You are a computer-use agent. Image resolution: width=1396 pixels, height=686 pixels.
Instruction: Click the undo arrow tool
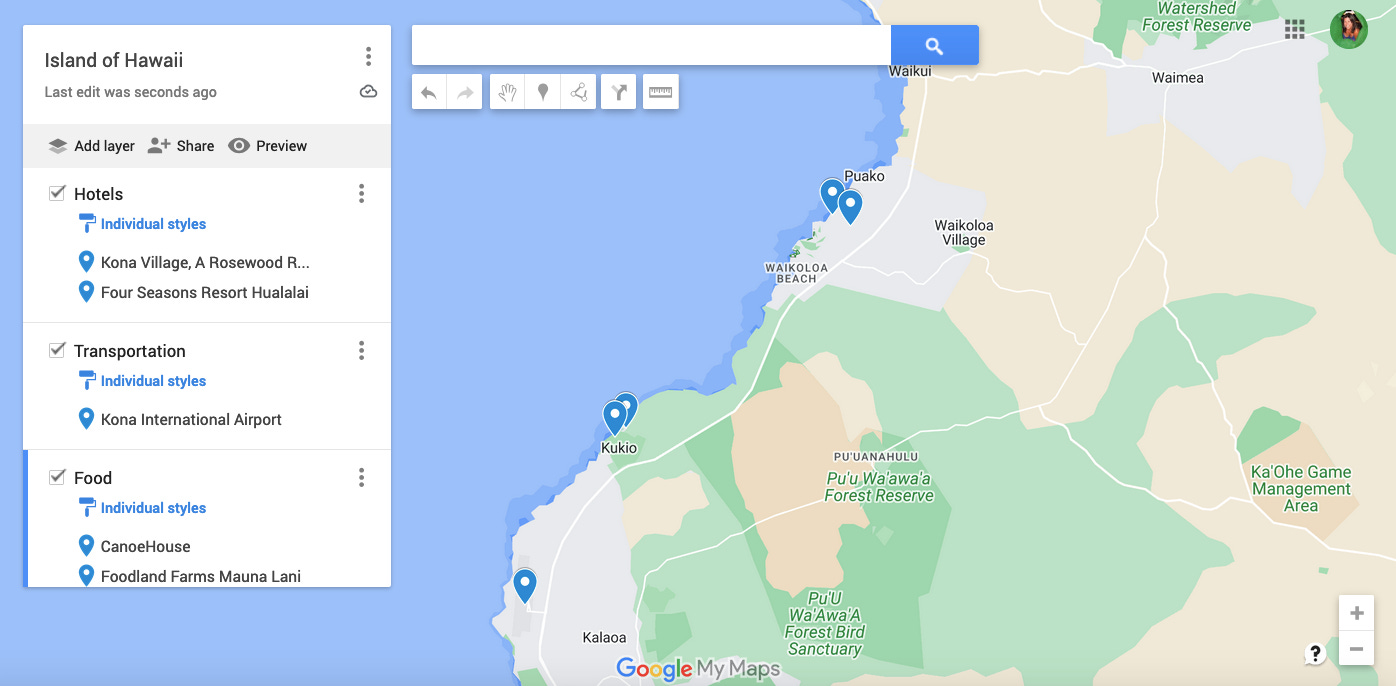point(429,92)
